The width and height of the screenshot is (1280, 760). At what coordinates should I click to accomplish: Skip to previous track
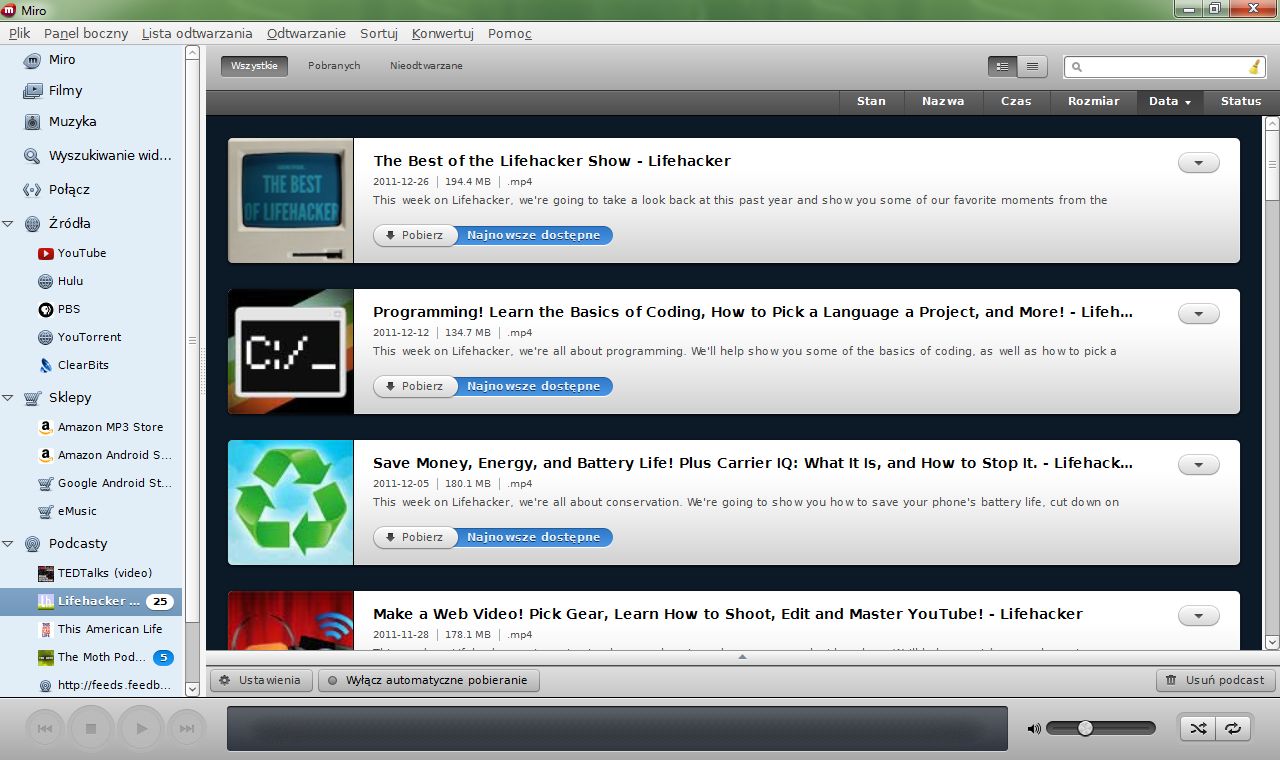pyautogui.click(x=45, y=729)
